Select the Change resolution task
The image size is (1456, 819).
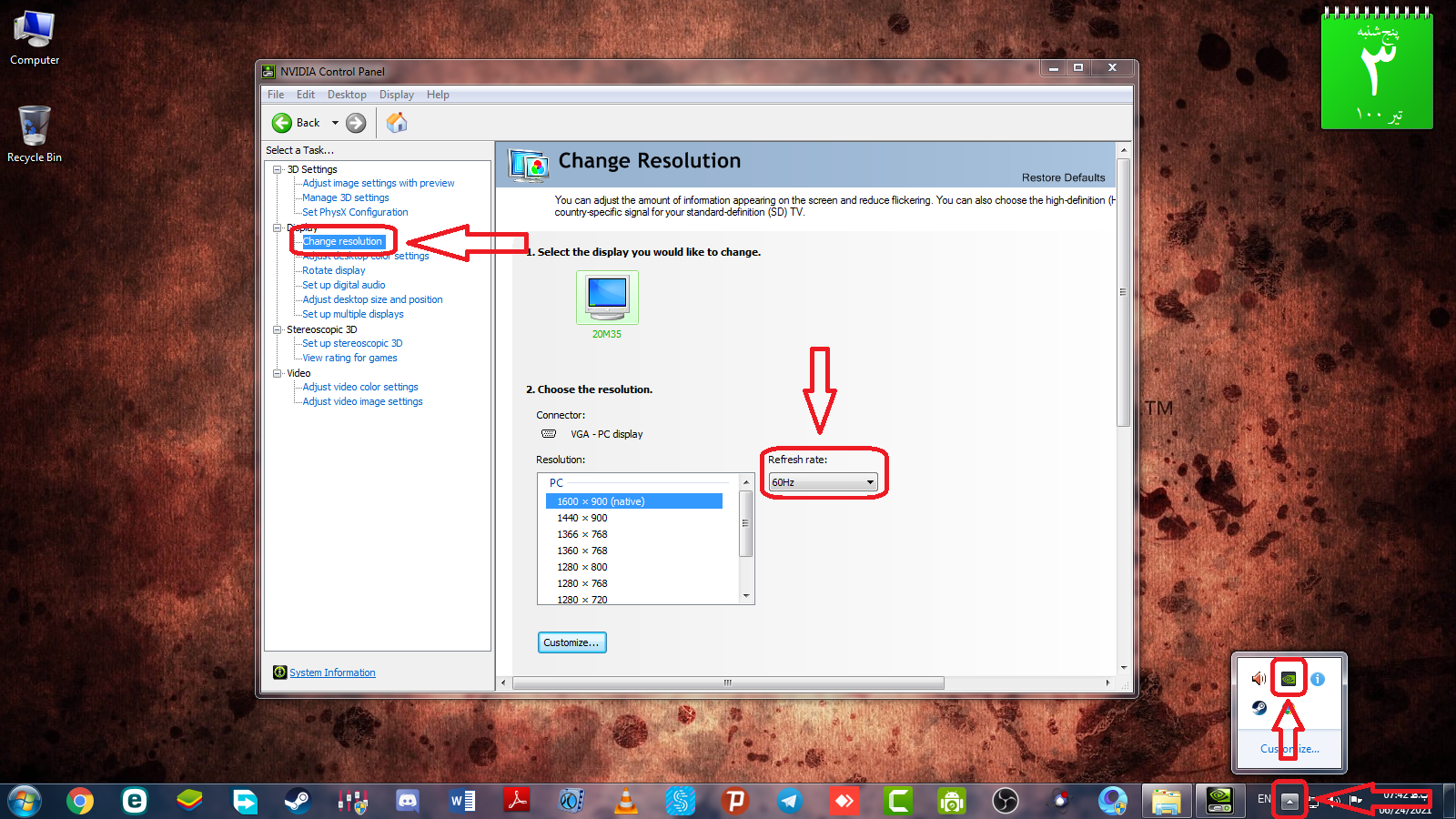(342, 241)
